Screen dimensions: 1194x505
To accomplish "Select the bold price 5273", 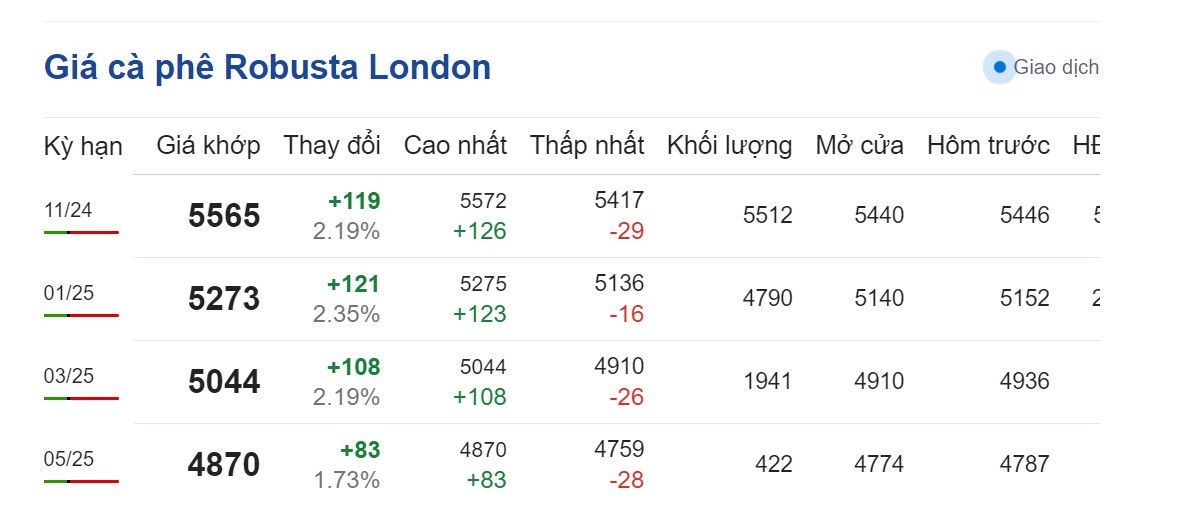I will coord(224,299).
